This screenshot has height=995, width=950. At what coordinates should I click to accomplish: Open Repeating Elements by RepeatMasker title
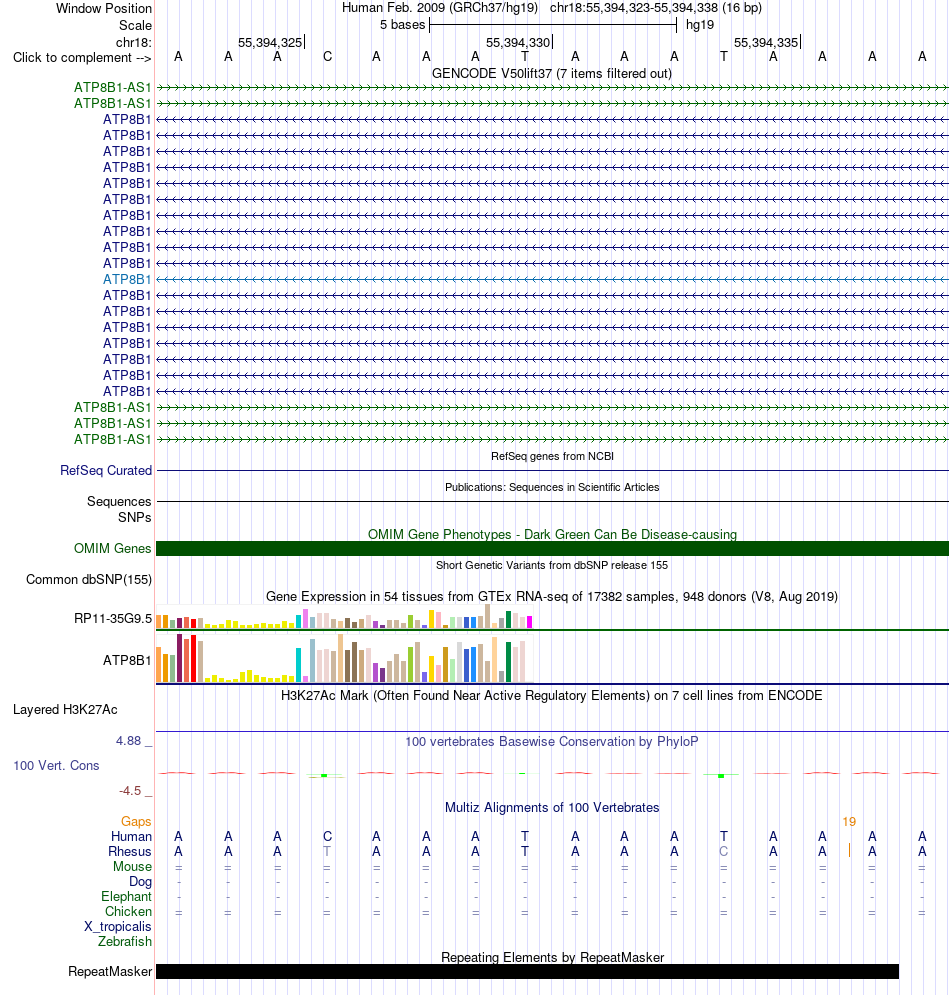click(552, 957)
